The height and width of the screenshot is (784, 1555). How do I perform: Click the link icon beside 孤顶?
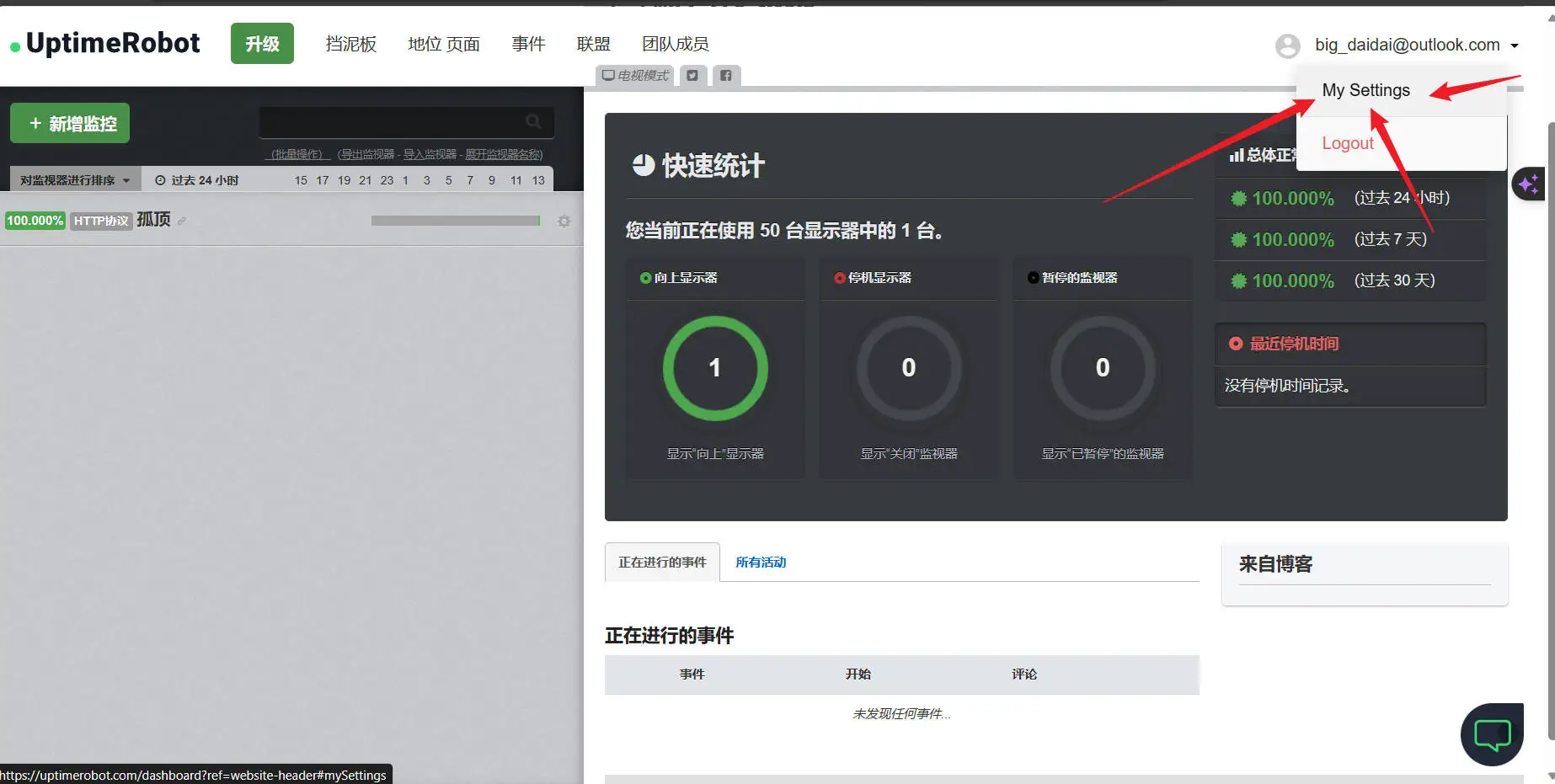click(182, 221)
